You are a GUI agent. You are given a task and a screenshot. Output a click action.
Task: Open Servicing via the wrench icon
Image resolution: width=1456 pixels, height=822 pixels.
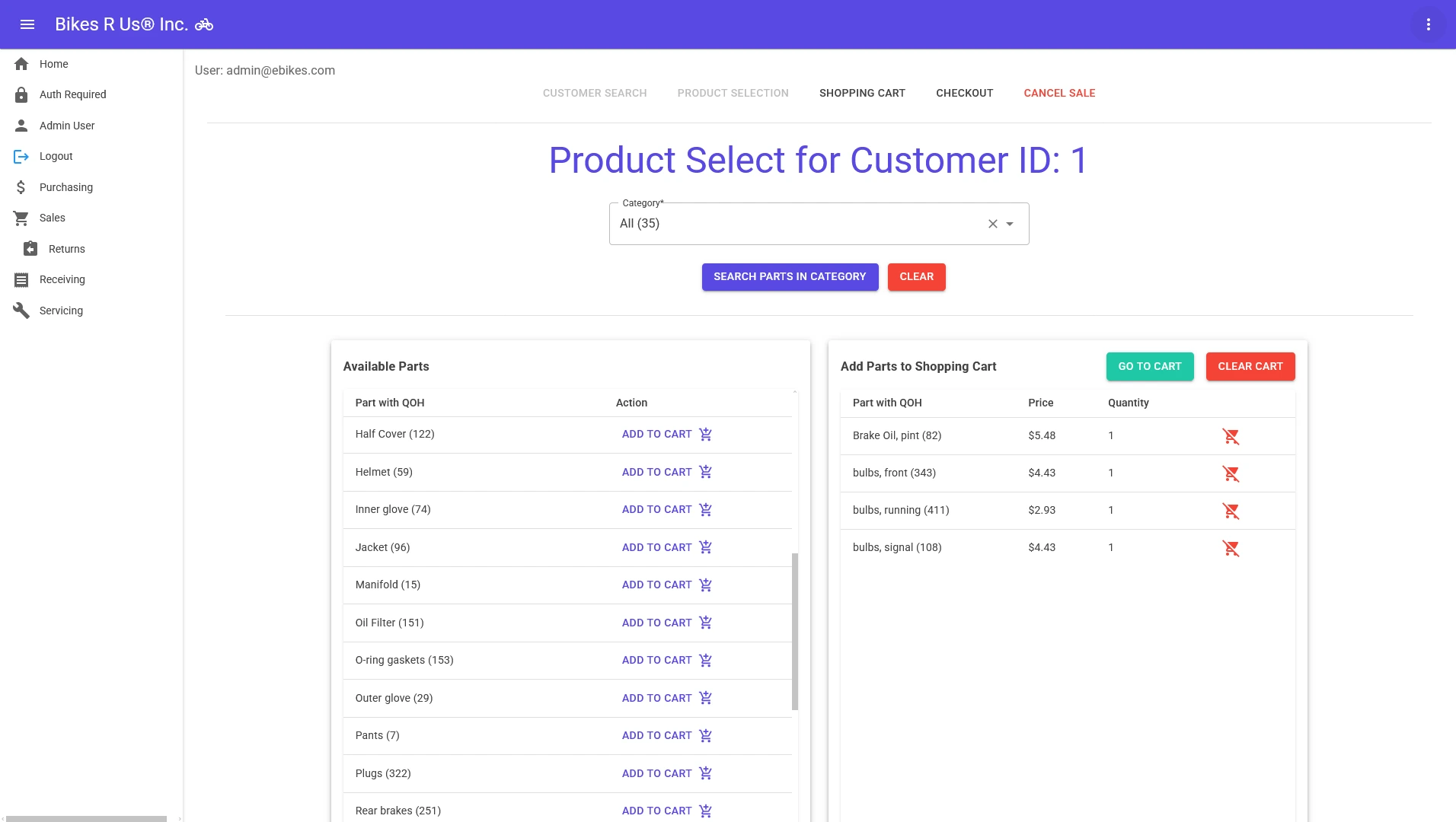click(21, 310)
